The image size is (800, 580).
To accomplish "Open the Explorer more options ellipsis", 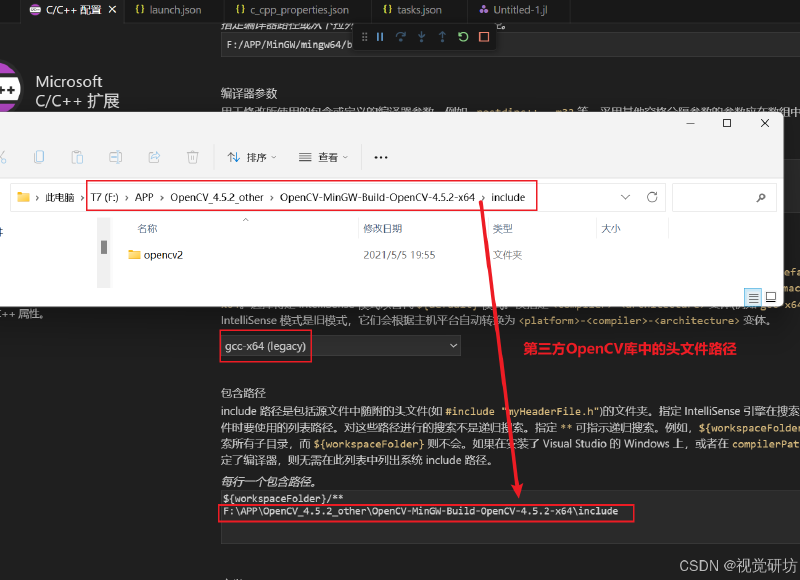I will tap(381, 157).
